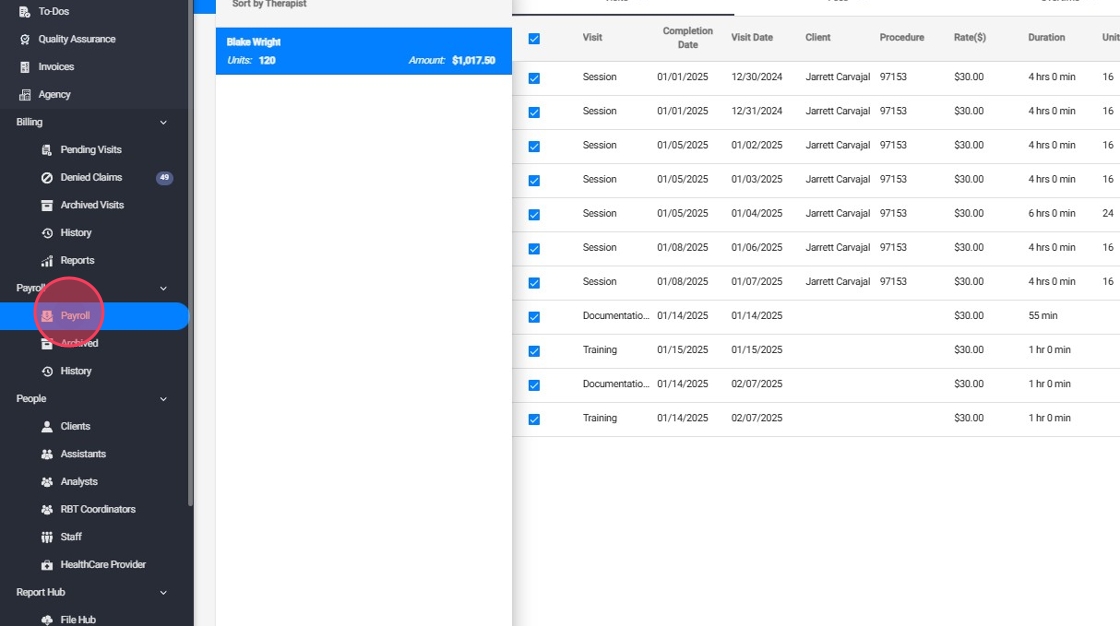
Task: Sort table by Visit Date column header
Action: pos(752,38)
